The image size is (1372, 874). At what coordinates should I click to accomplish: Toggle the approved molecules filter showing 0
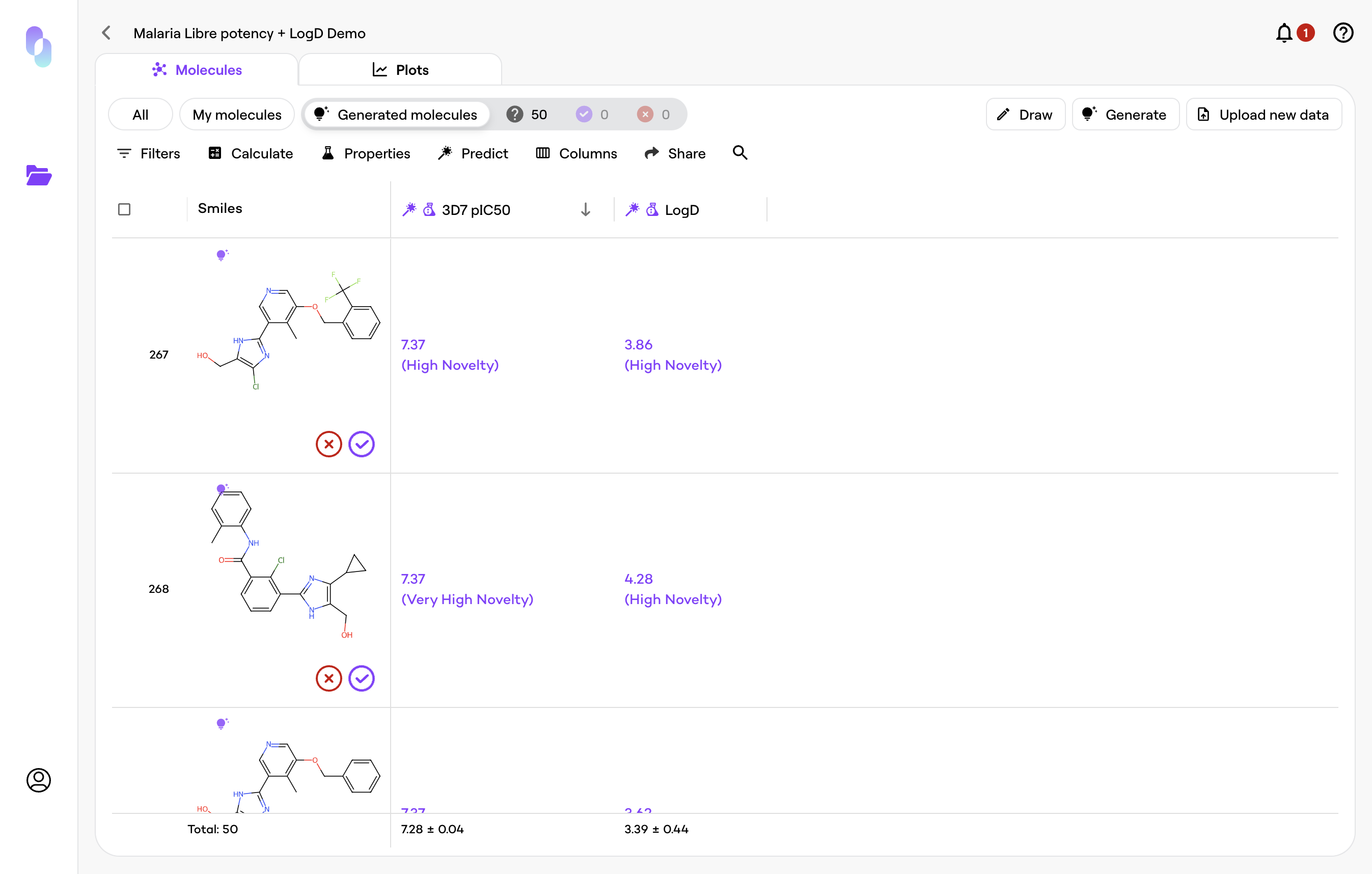pos(592,115)
